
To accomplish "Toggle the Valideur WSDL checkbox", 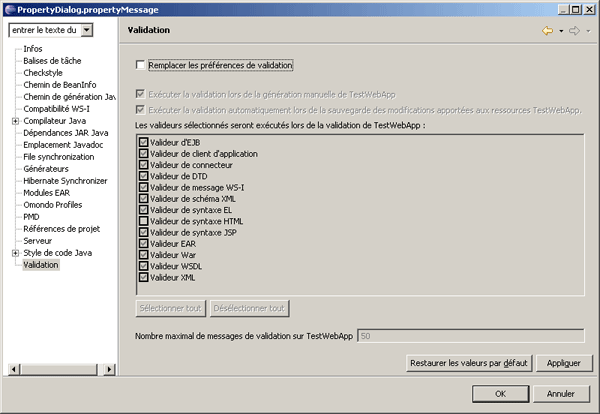I will (145, 265).
